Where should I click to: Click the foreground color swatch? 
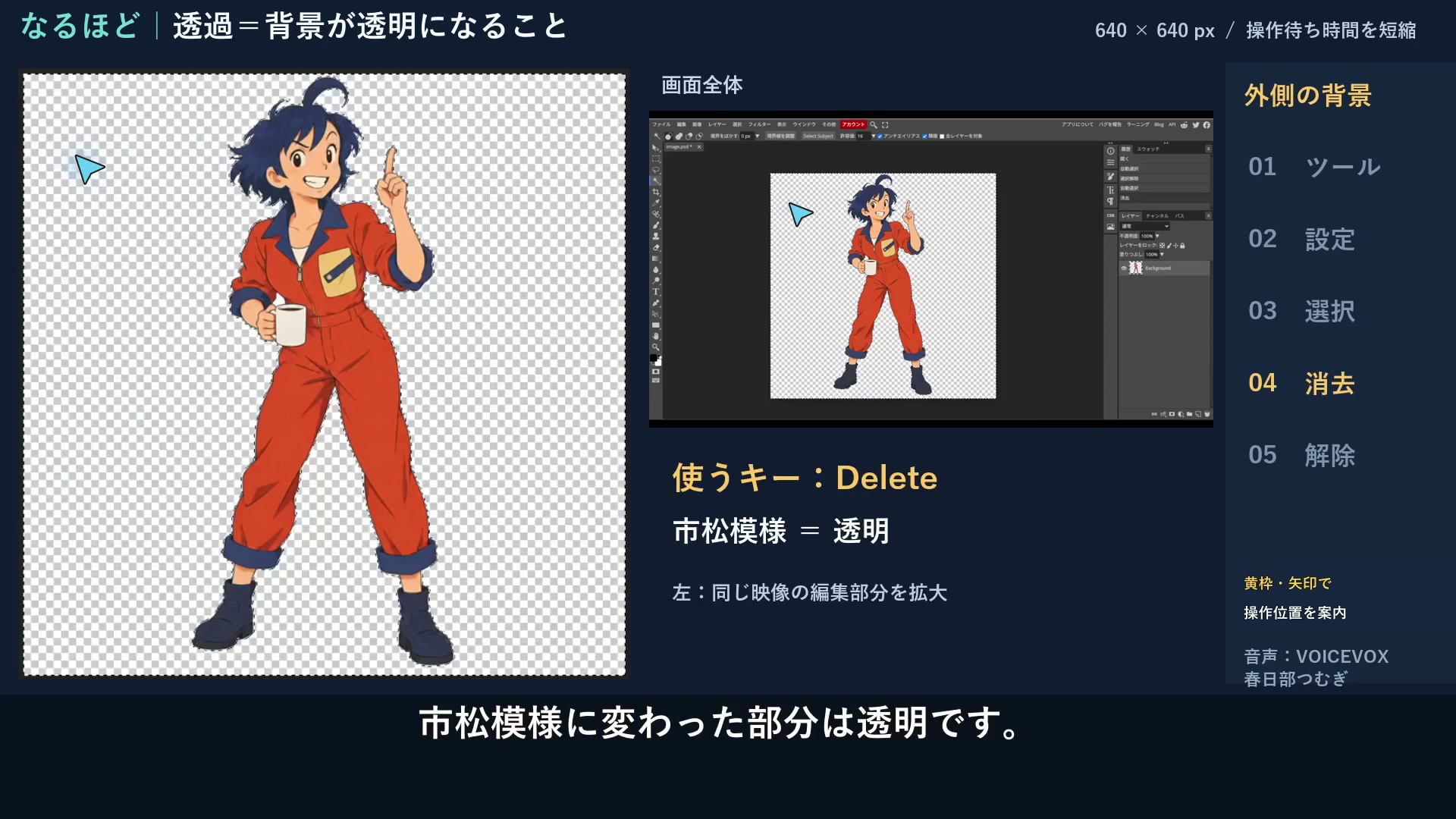point(653,357)
